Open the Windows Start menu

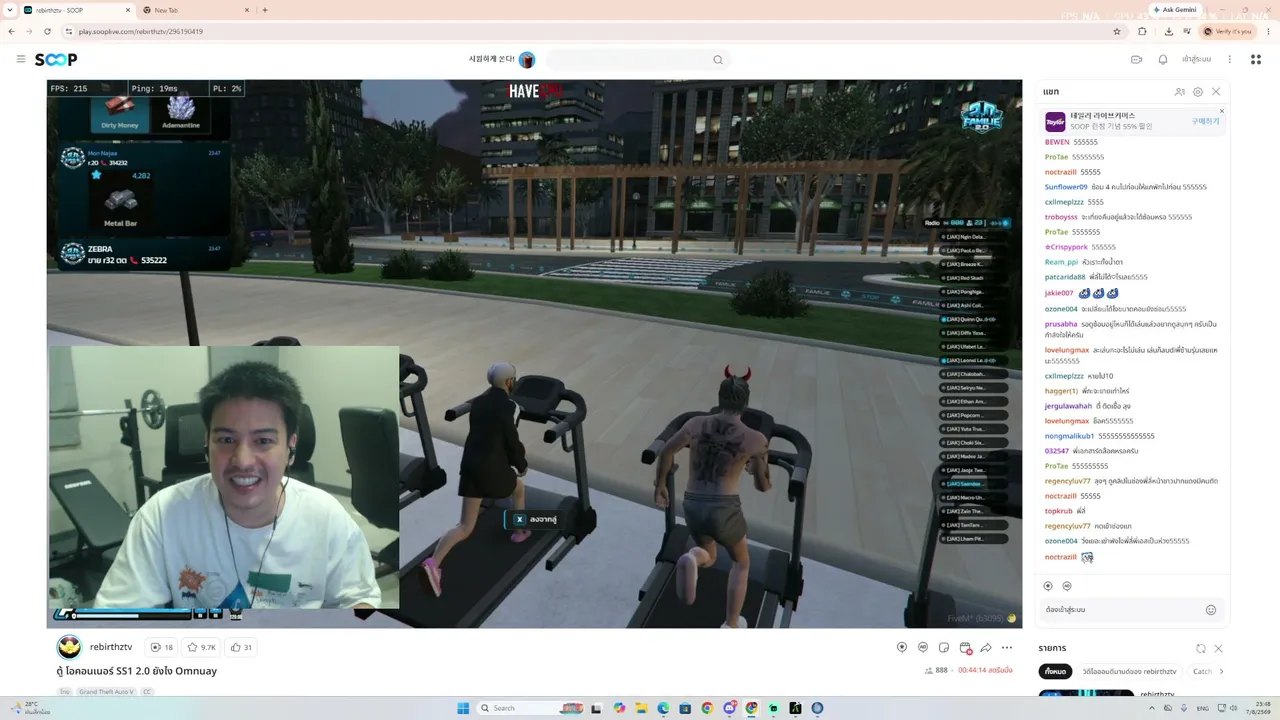click(x=463, y=708)
